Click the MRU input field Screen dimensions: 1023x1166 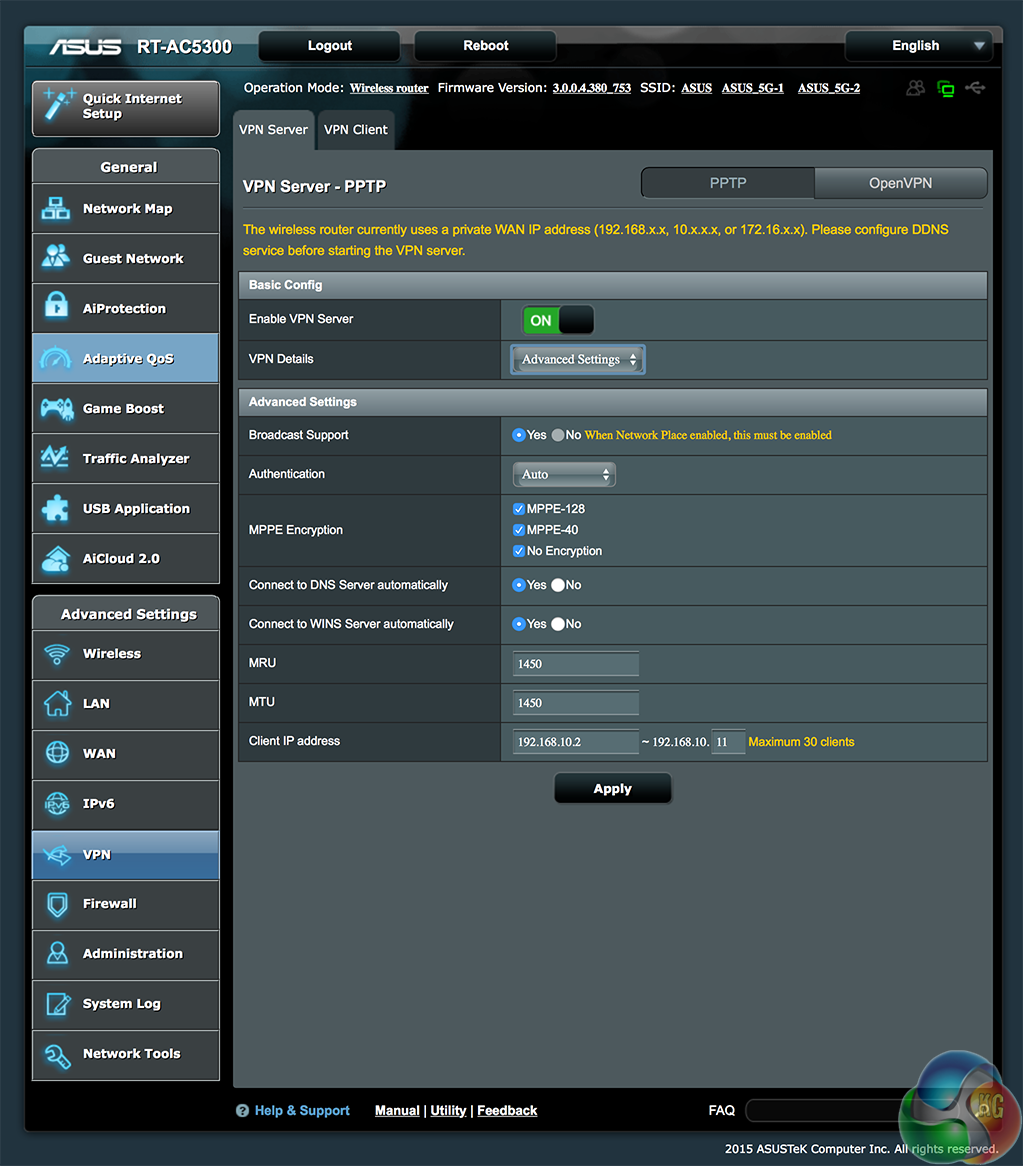pos(575,663)
